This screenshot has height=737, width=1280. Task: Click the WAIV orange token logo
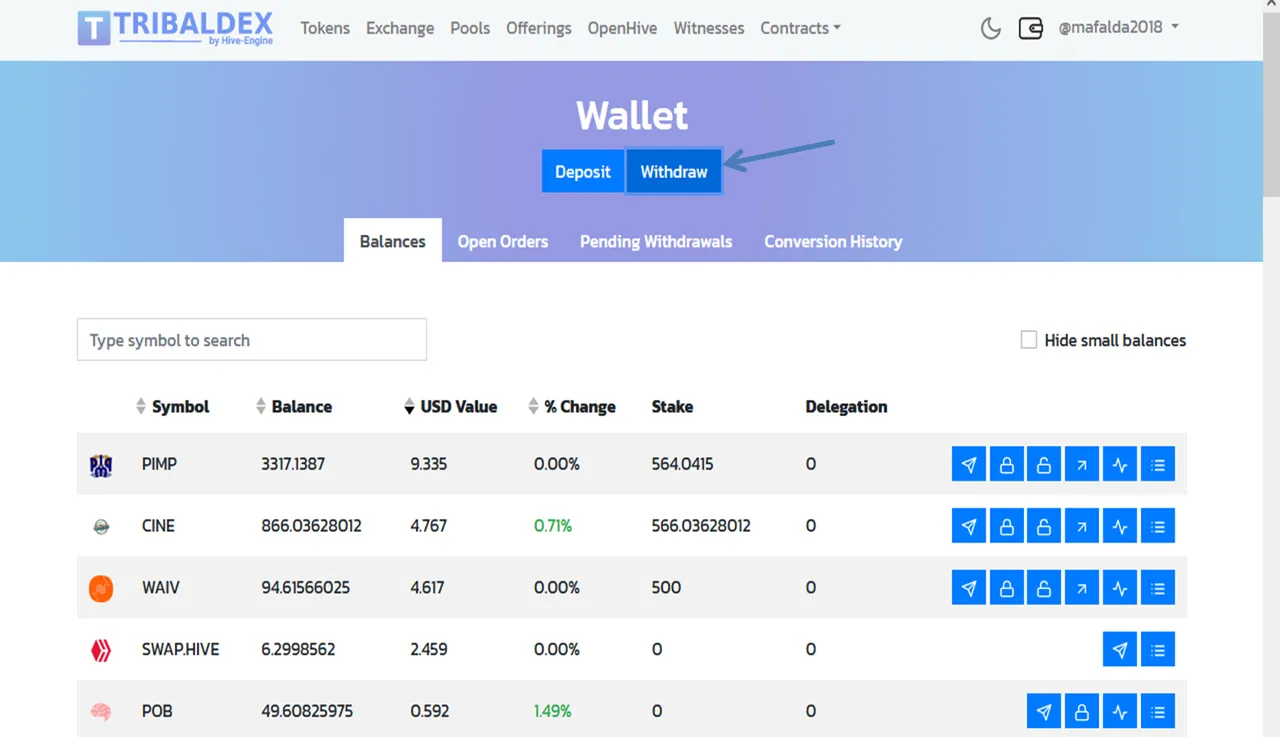(101, 588)
